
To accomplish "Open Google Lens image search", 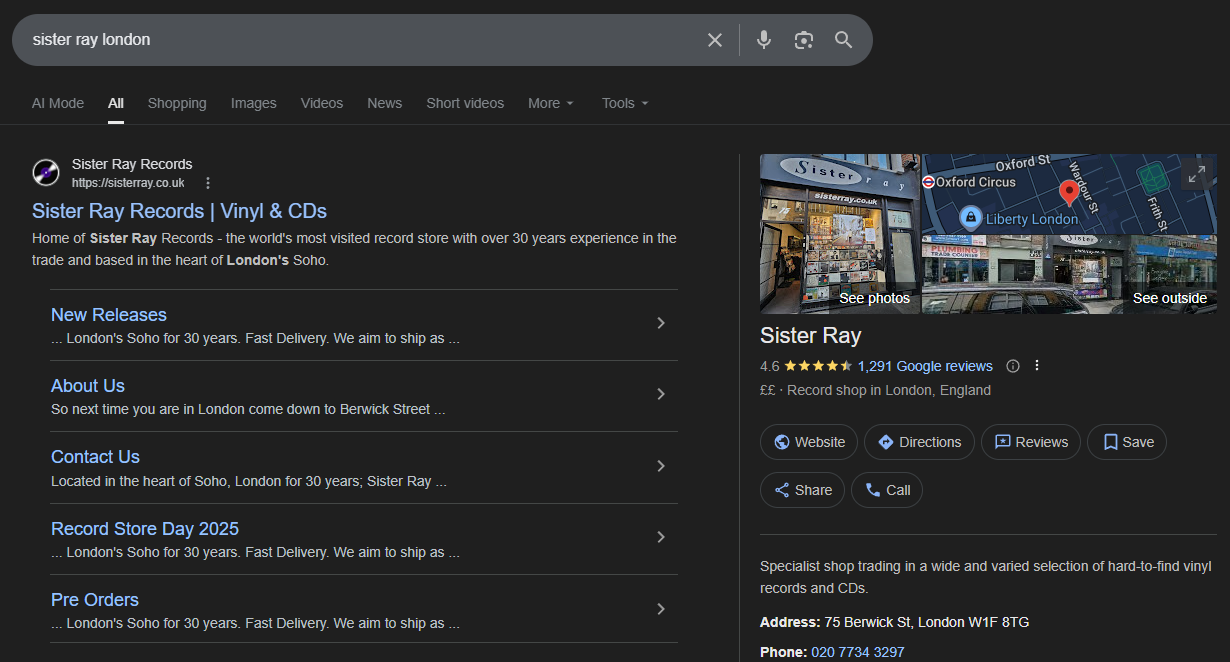I will [803, 39].
